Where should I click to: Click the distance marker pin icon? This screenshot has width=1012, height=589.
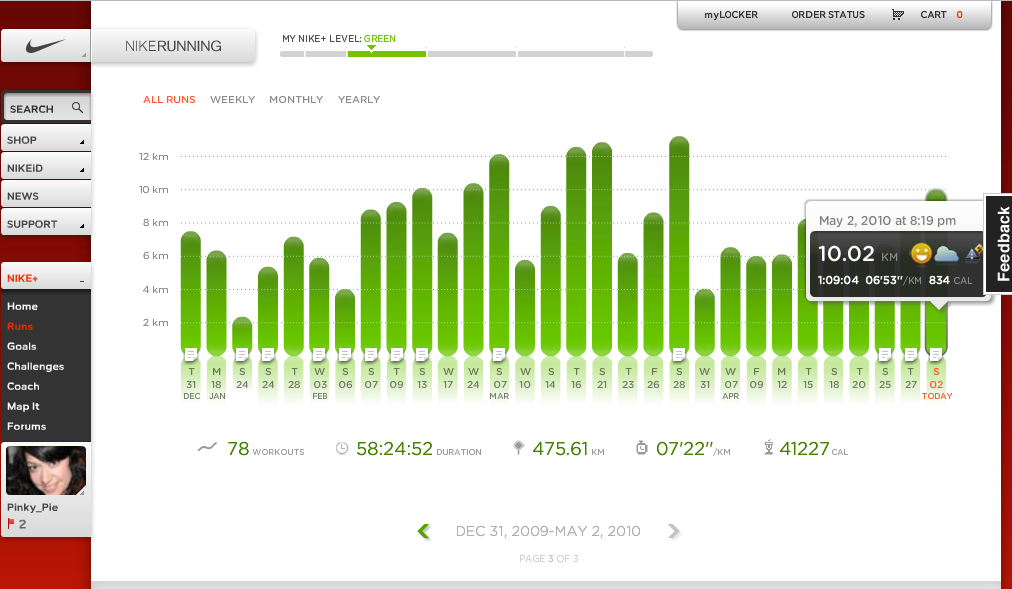(518, 447)
